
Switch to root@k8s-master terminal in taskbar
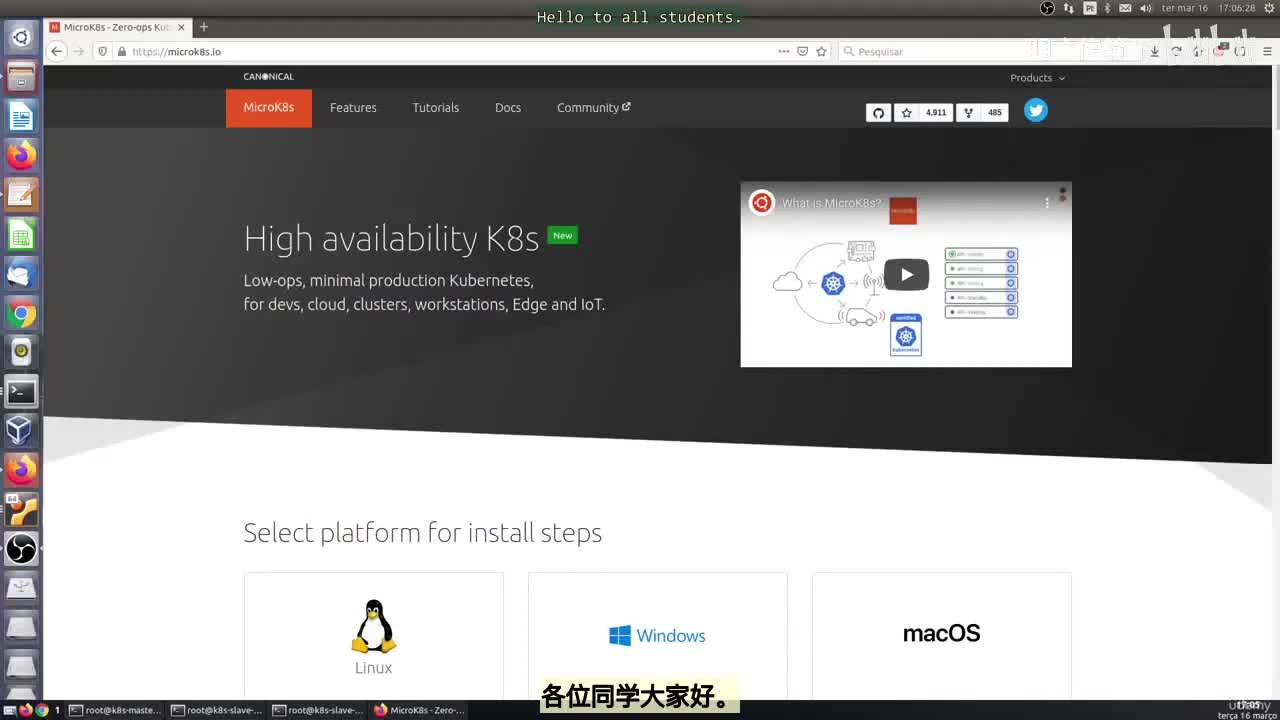coord(115,710)
